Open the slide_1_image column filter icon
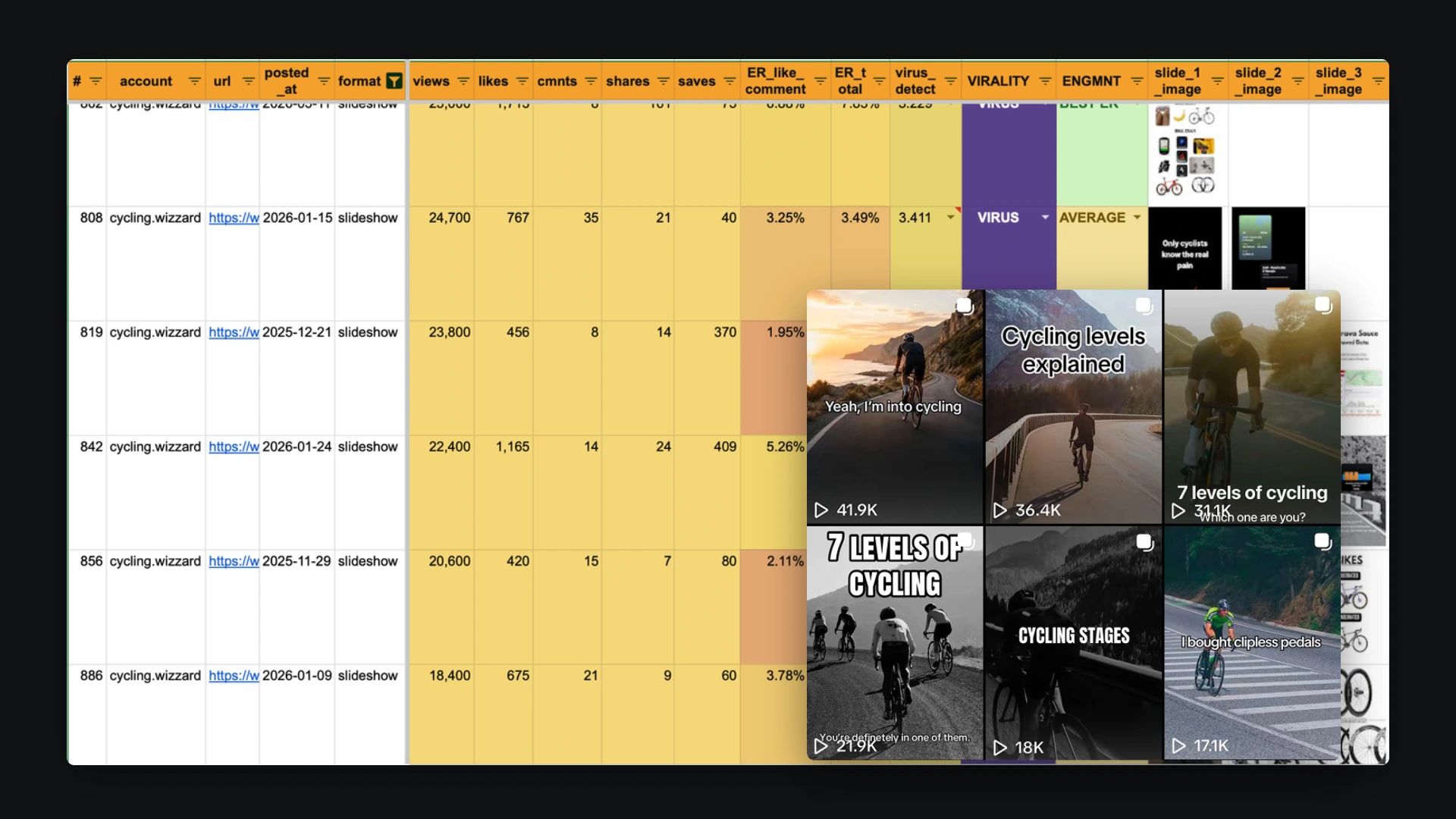 pos(1217,81)
